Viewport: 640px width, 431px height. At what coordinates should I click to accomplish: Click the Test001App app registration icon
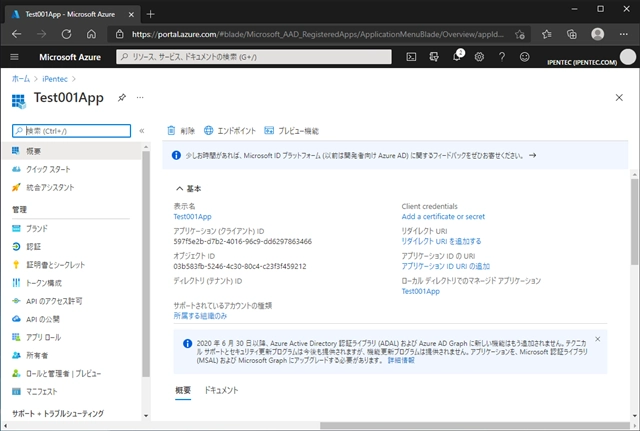(18, 101)
